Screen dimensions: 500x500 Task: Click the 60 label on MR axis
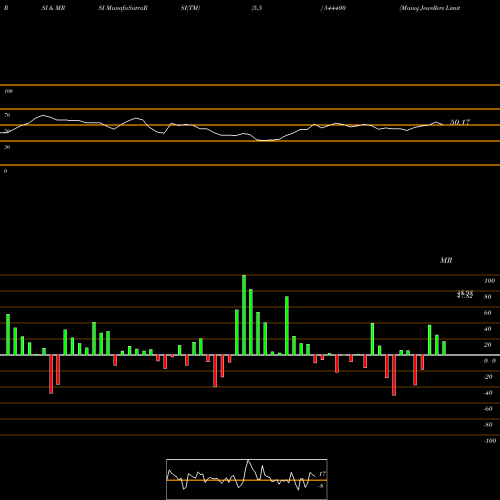point(488,313)
